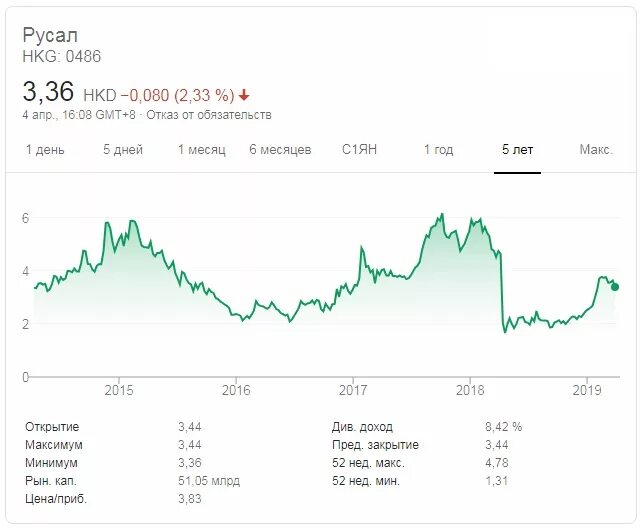
Task: Click the "Максимум" row label
Action: 54,445
